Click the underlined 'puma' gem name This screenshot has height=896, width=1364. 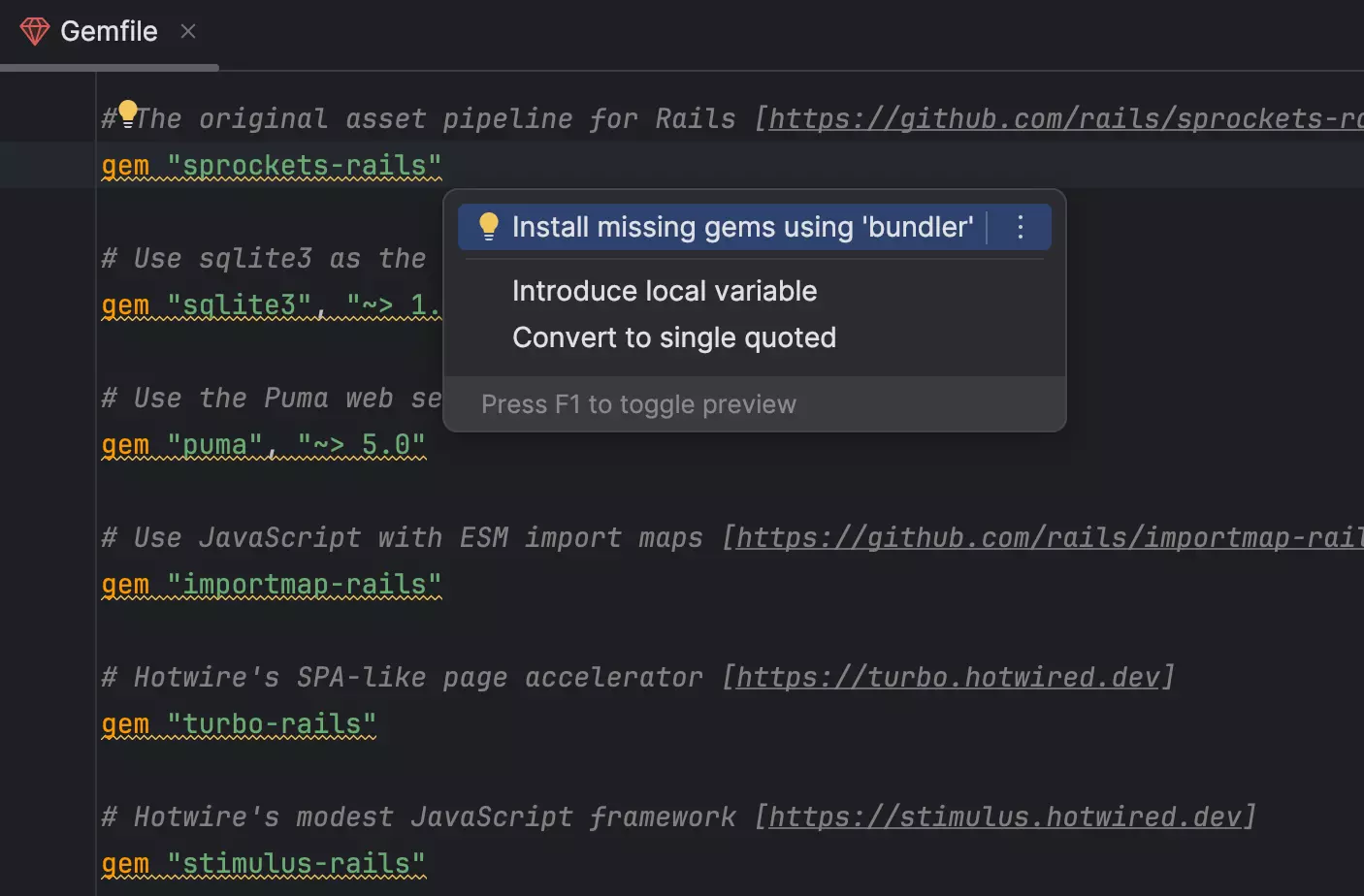point(215,444)
